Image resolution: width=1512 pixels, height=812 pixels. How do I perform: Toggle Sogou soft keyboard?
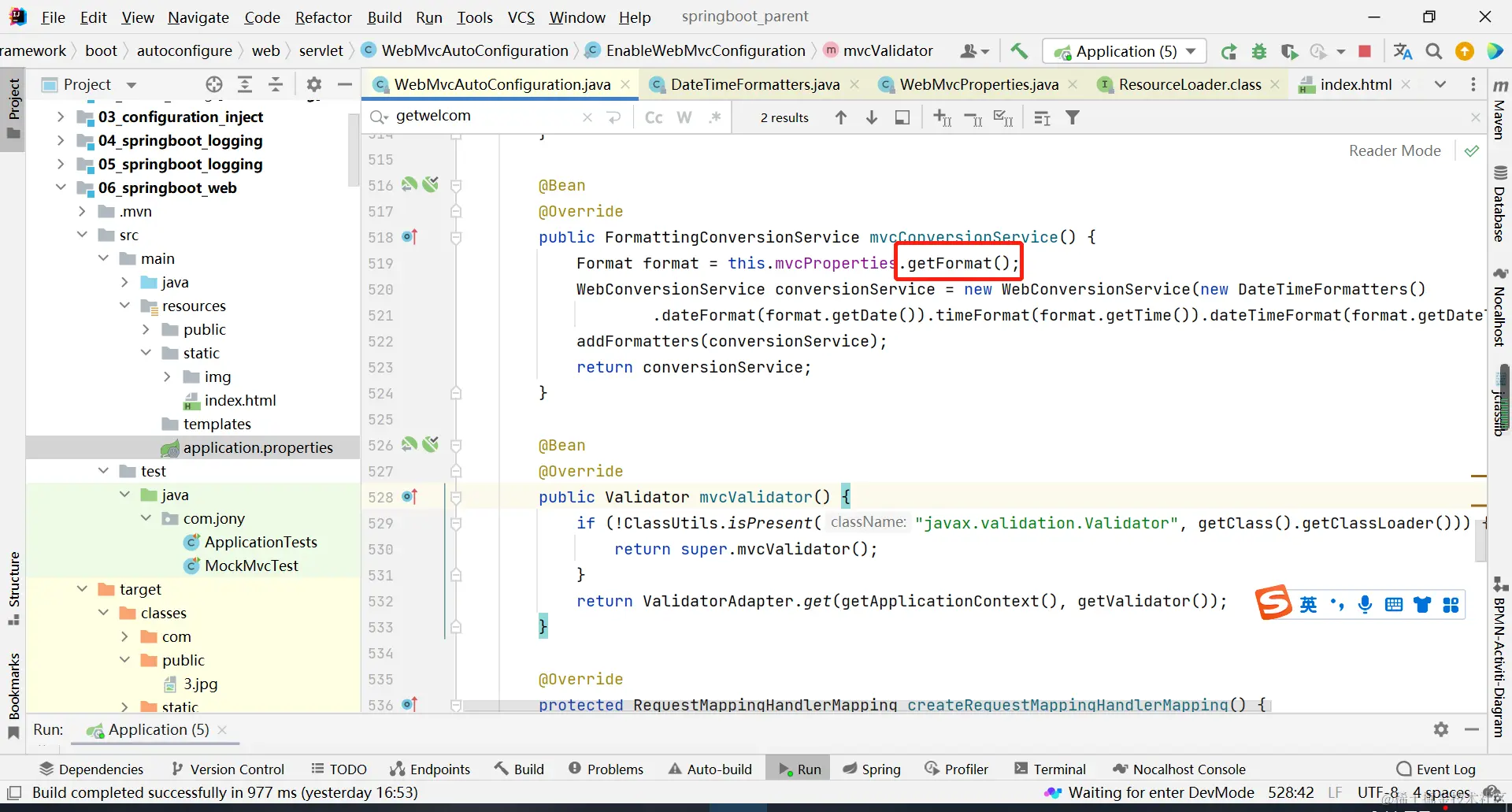(1394, 604)
